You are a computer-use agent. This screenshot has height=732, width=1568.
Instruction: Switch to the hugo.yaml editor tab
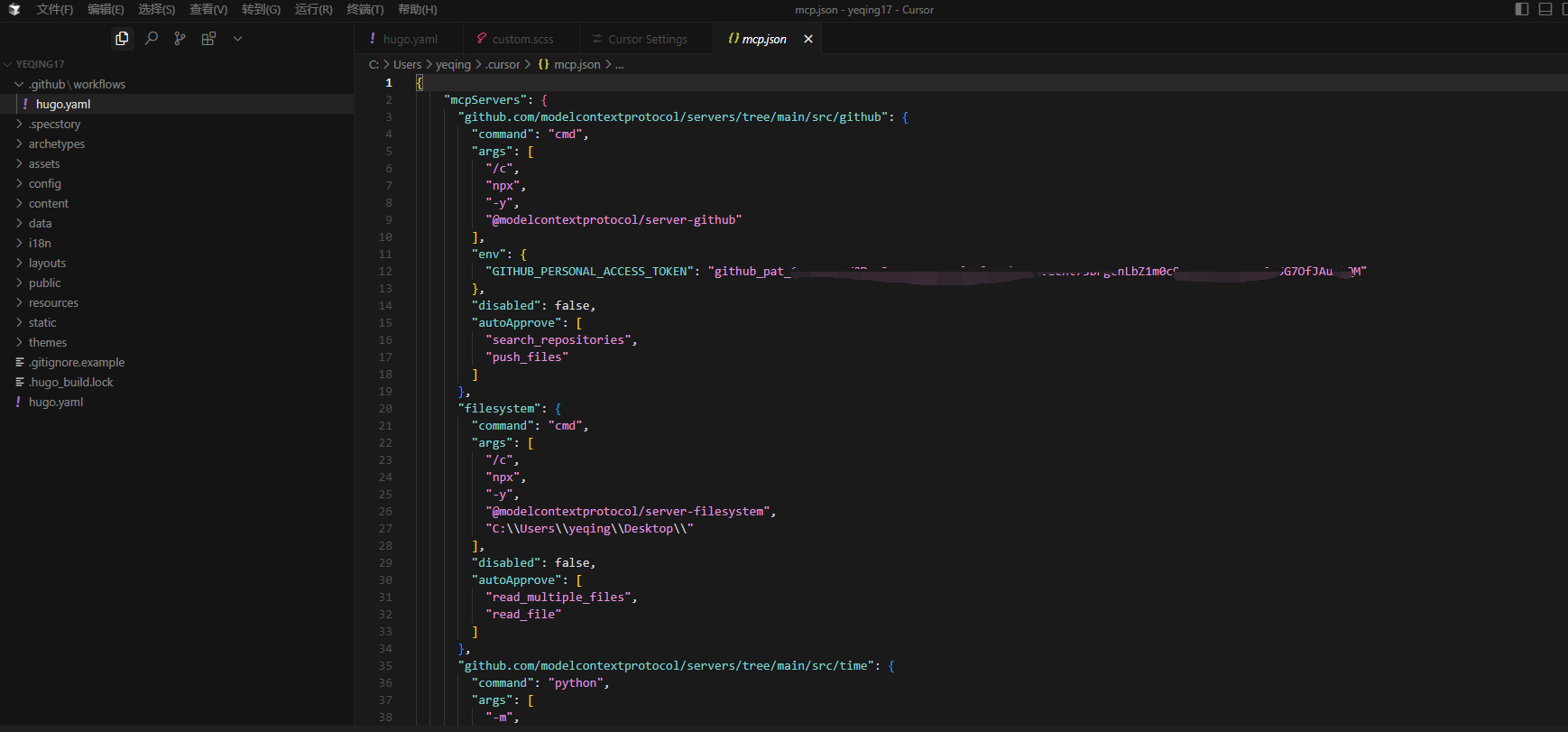pyautogui.click(x=410, y=39)
